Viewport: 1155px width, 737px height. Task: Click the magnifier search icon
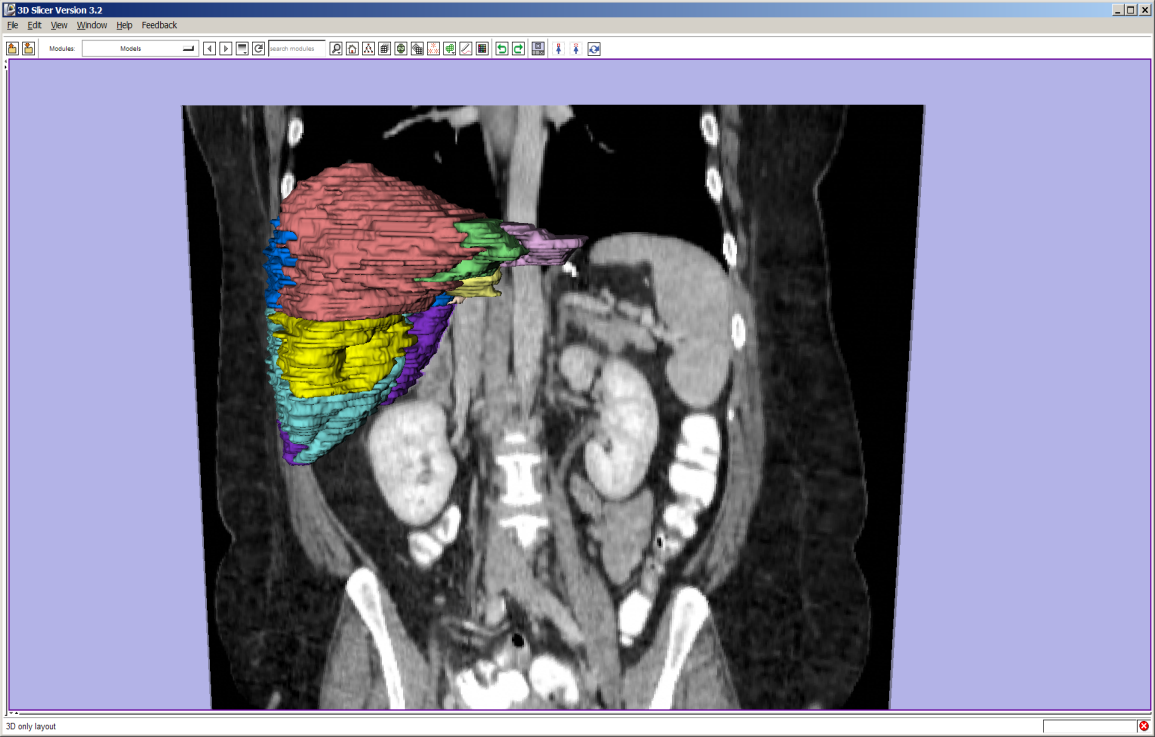point(336,48)
